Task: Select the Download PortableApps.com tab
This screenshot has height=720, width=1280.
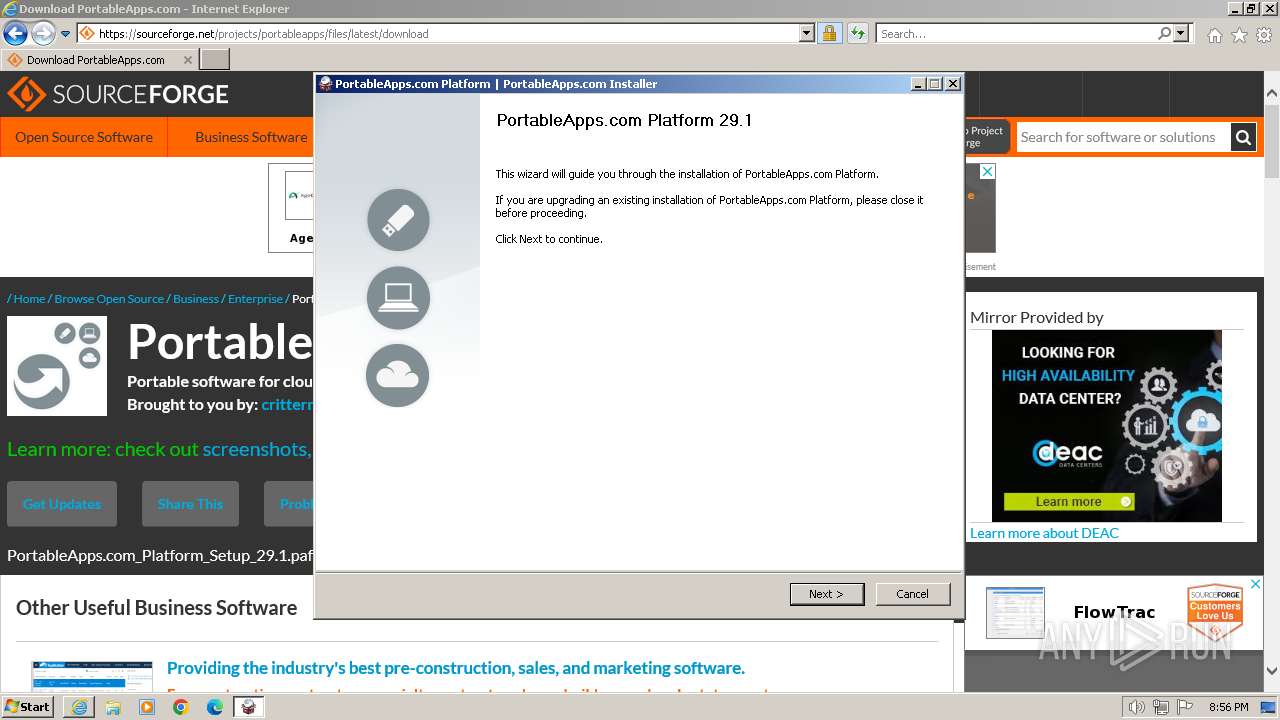Action: (x=95, y=59)
